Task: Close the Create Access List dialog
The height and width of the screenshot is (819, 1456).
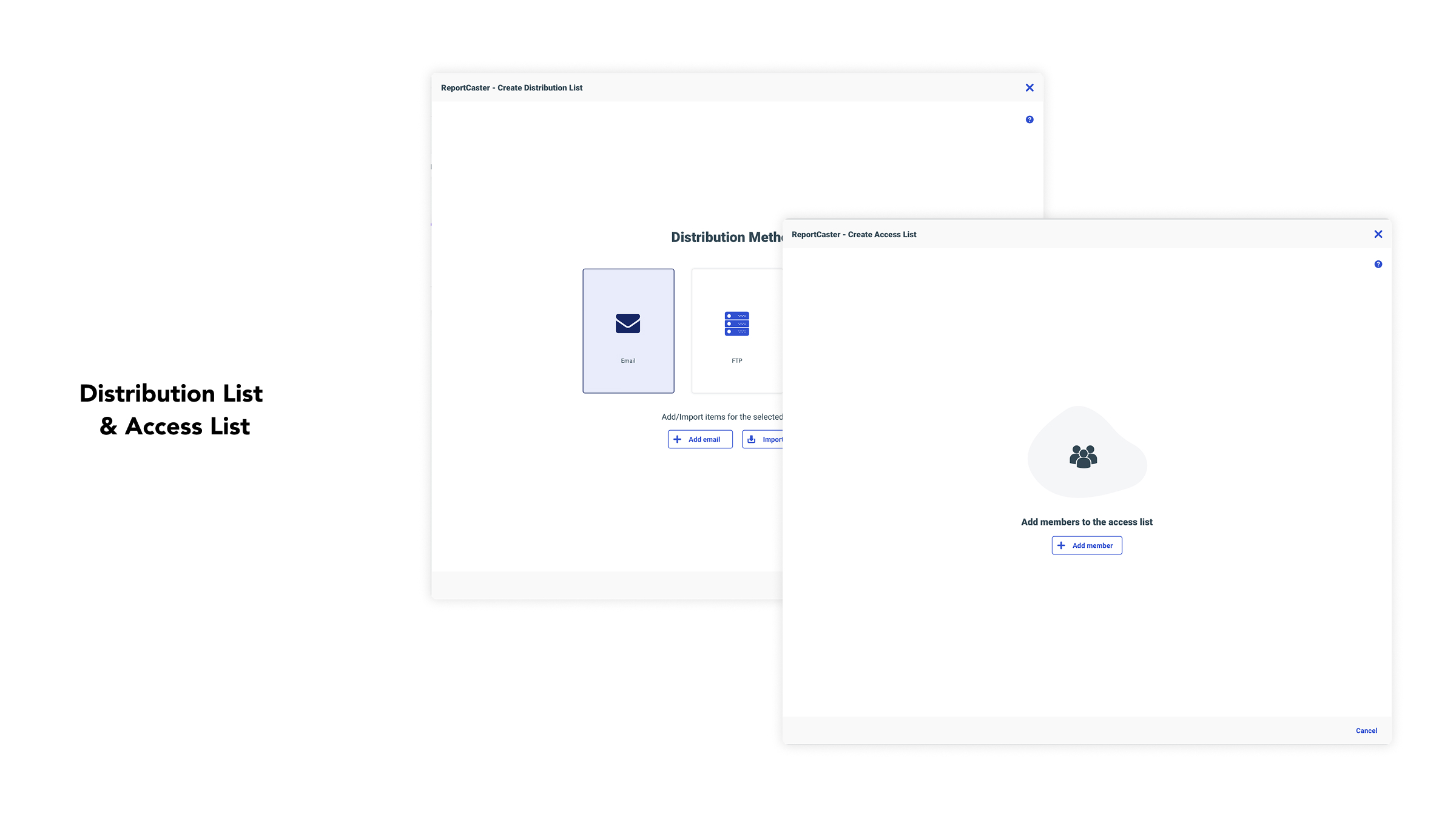Action: [x=1378, y=234]
